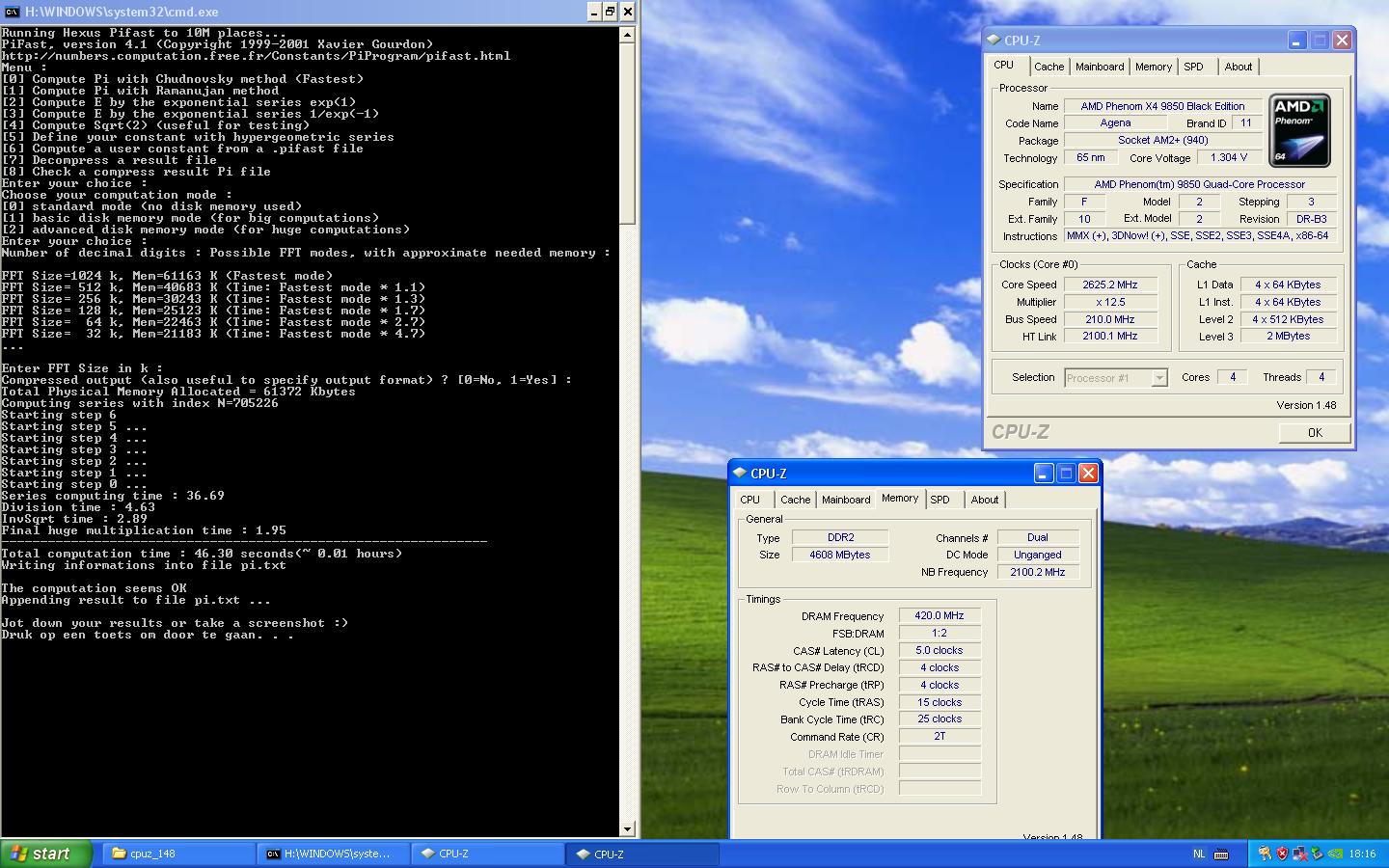The height and width of the screenshot is (868, 1389).
Task: Click the system clock showing 18:16
Action: coord(1362,854)
